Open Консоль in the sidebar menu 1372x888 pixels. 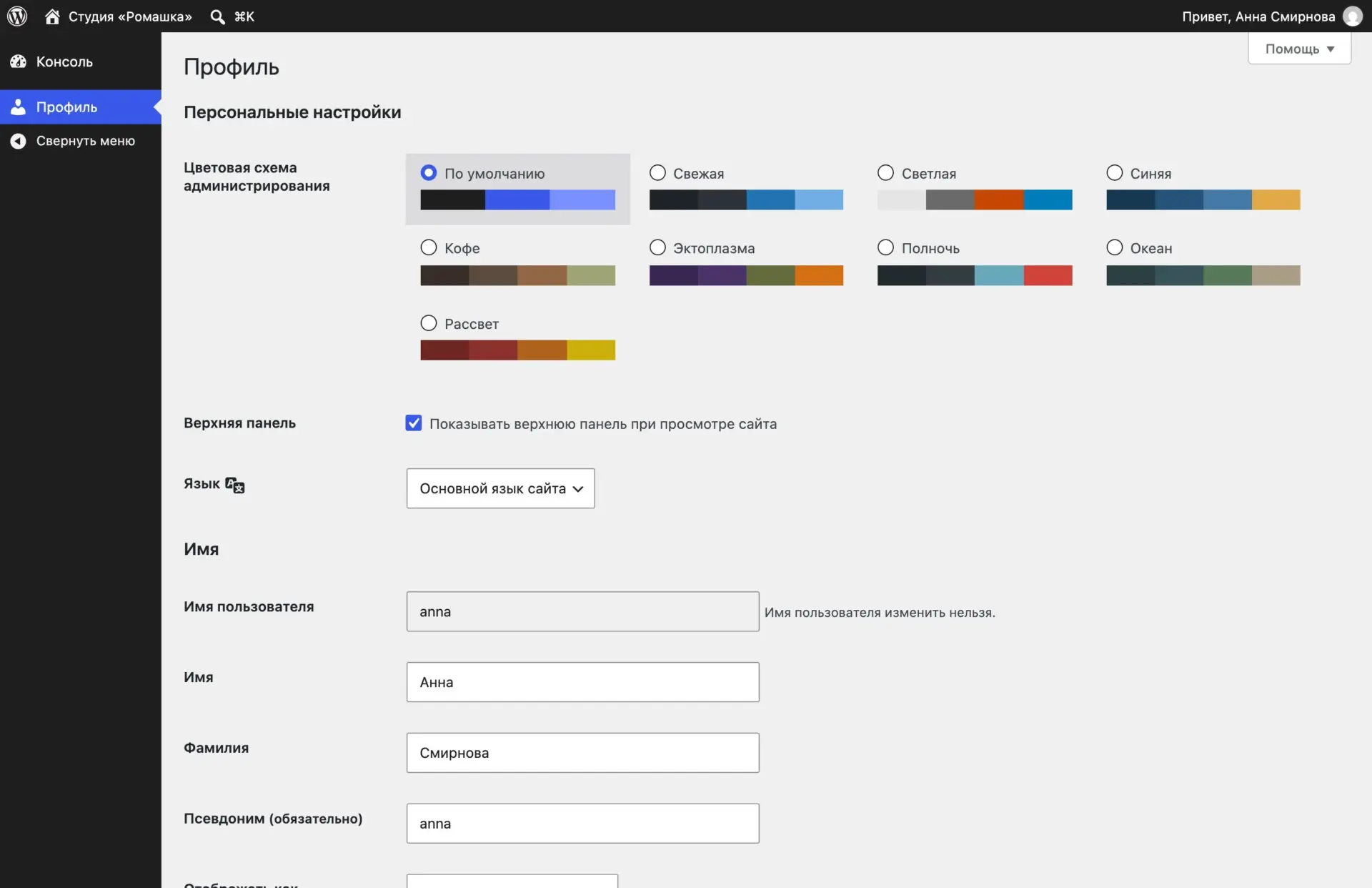(x=81, y=61)
